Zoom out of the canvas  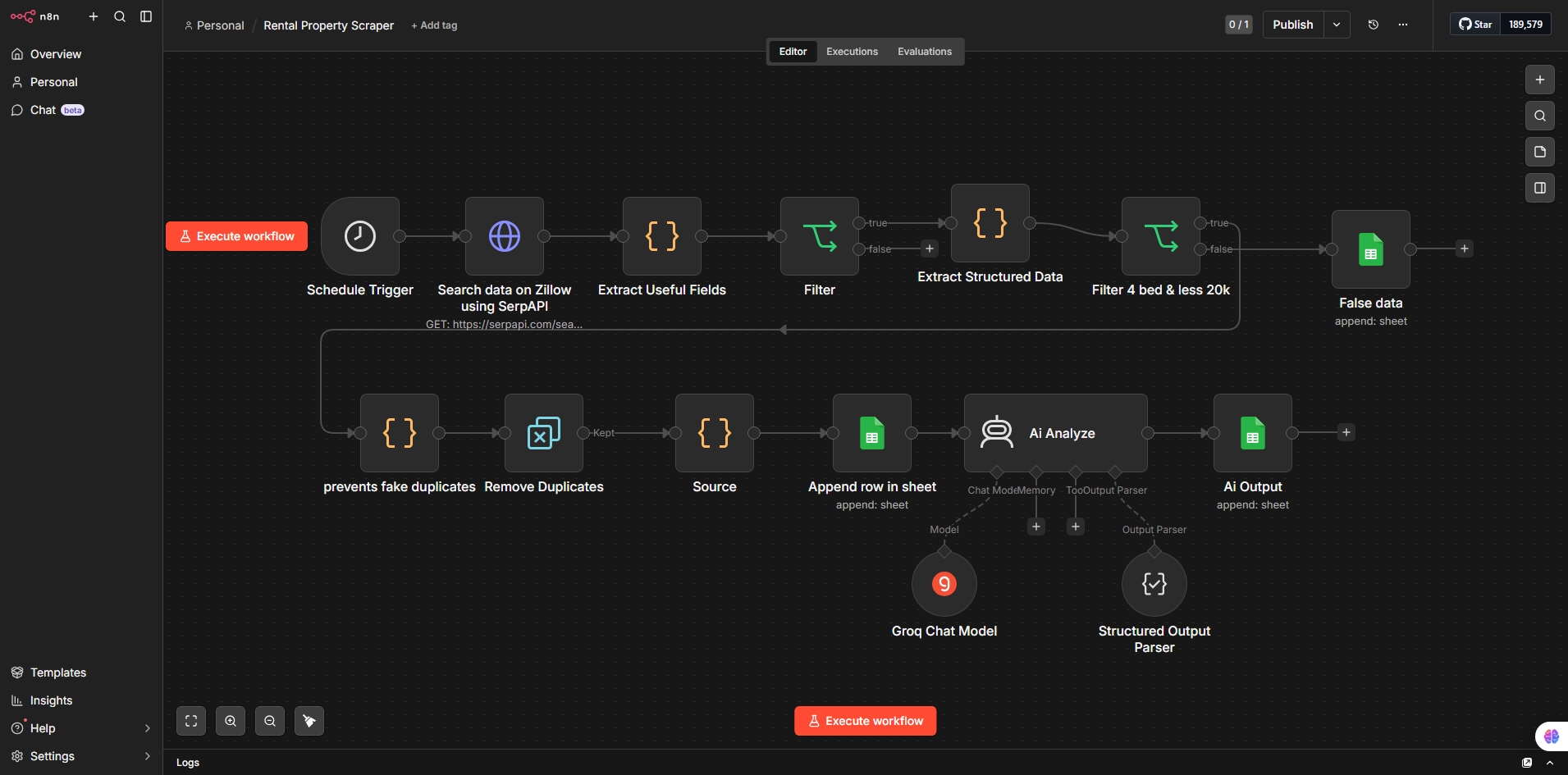tap(270, 721)
